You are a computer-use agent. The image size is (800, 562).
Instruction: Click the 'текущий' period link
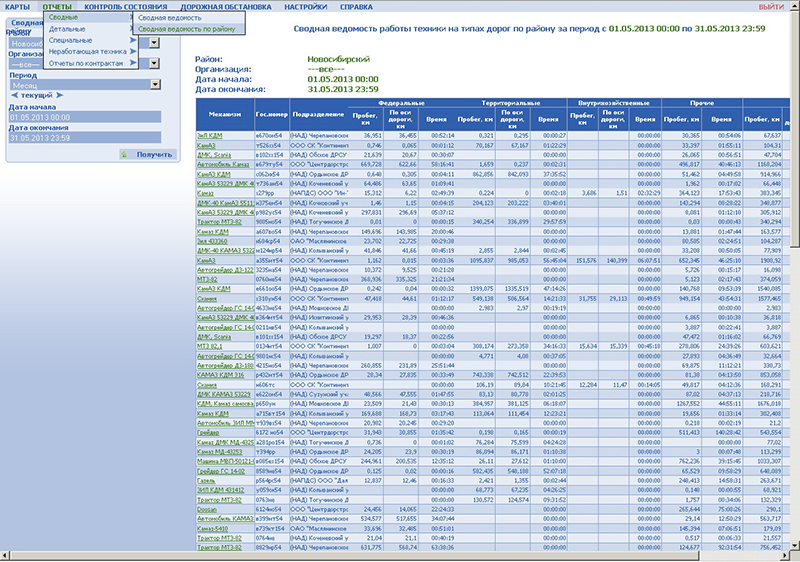[37, 95]
